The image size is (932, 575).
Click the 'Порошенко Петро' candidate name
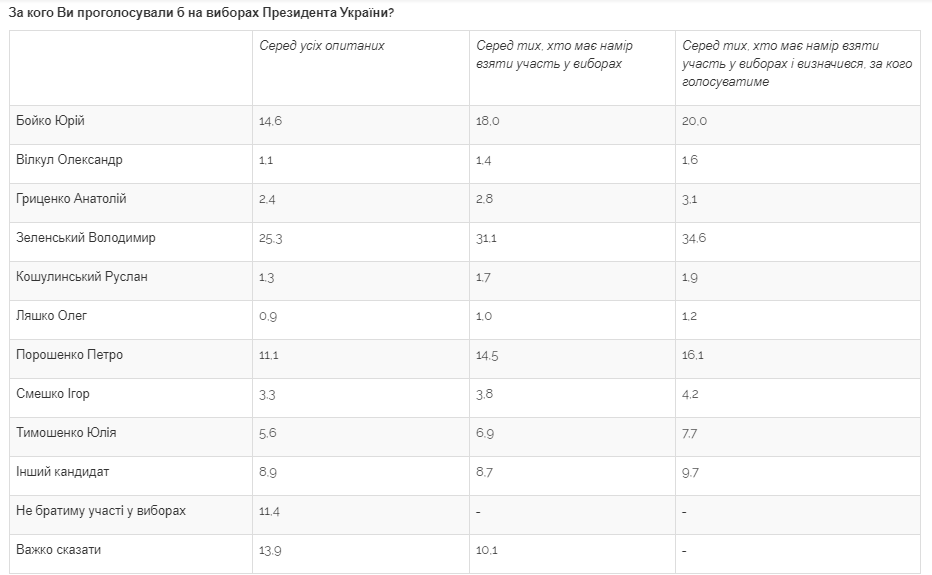pyautogui.click(x=70, y=355)
